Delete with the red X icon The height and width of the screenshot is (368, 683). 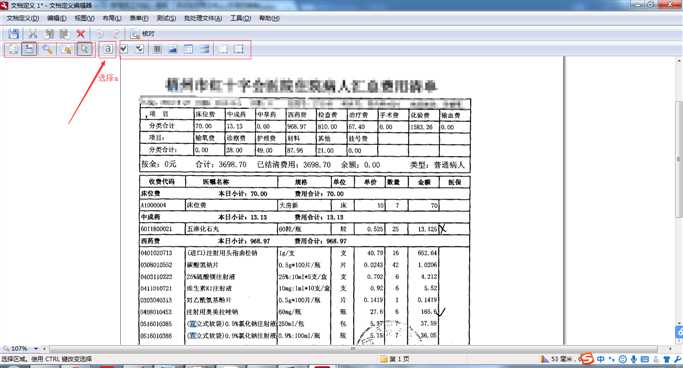tap(81, 34)
